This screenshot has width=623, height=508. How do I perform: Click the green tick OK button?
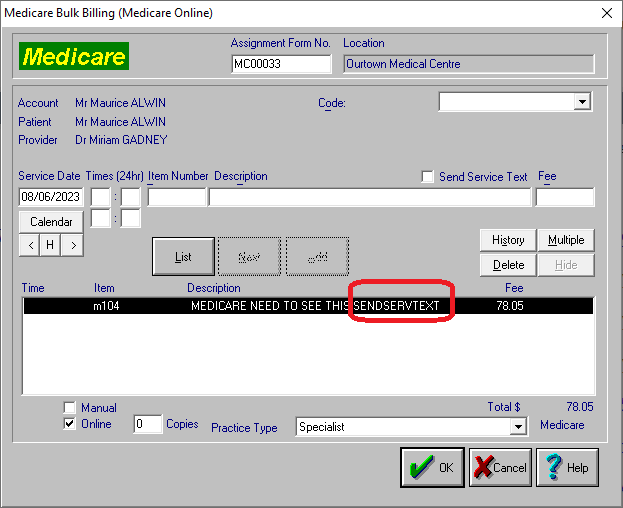[x=432, y=467]
